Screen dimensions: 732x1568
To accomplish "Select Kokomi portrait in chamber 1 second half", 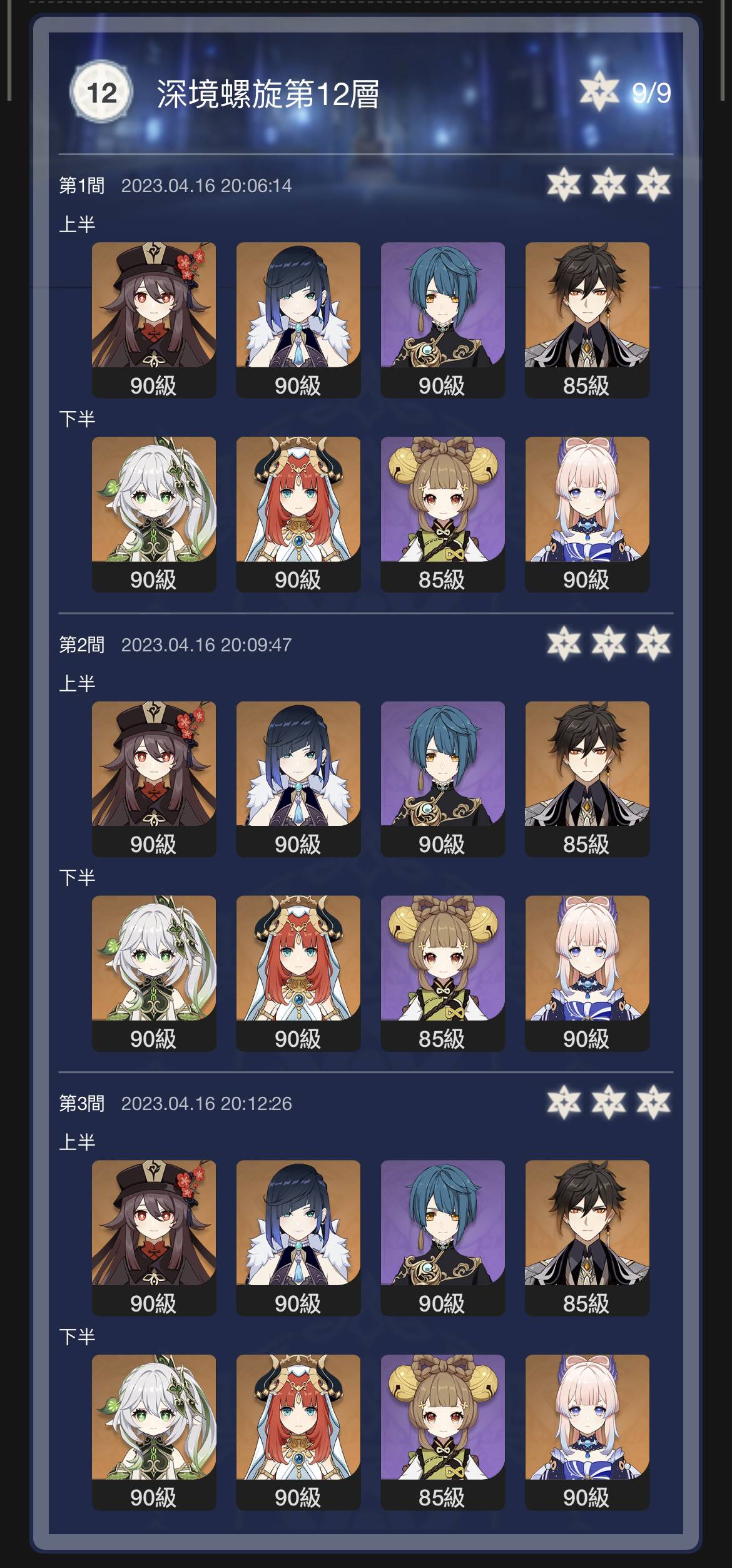I will coord(587,514).
